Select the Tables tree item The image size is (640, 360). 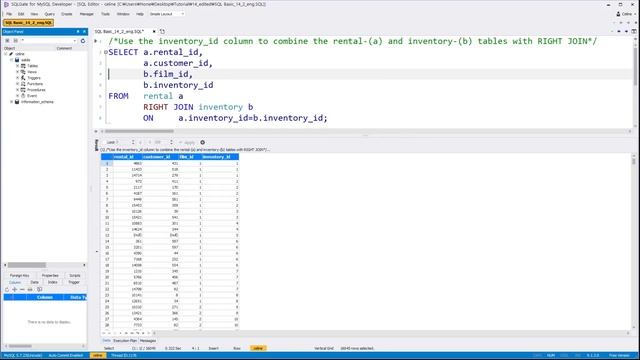(32, 66)
